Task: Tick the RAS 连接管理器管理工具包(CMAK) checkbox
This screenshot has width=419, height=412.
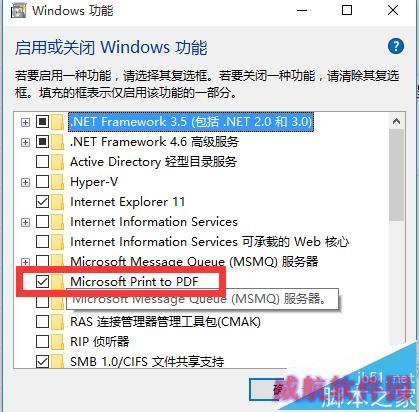Action: (x=42, y=322)
